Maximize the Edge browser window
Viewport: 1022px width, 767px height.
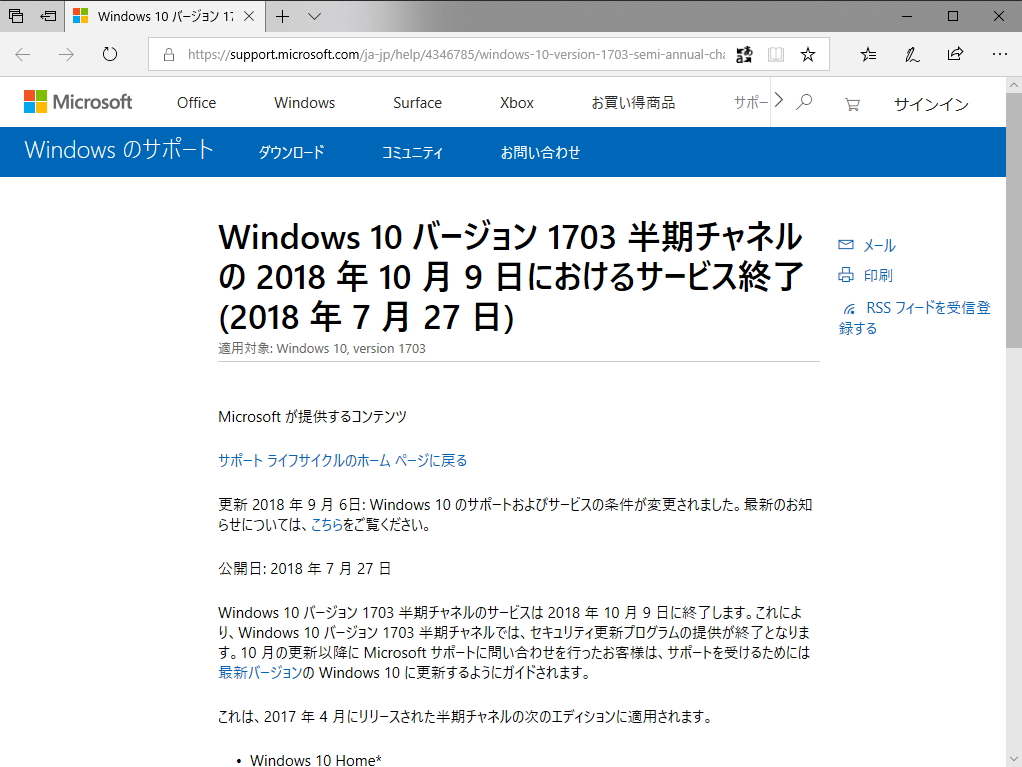click(x=953, y=16)
